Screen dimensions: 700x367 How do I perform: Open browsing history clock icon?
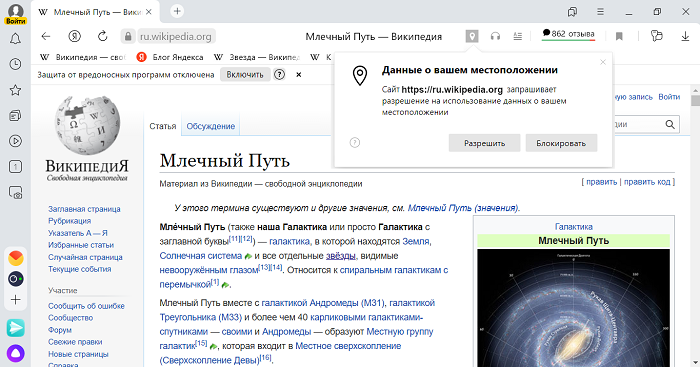tap(15, 64)
